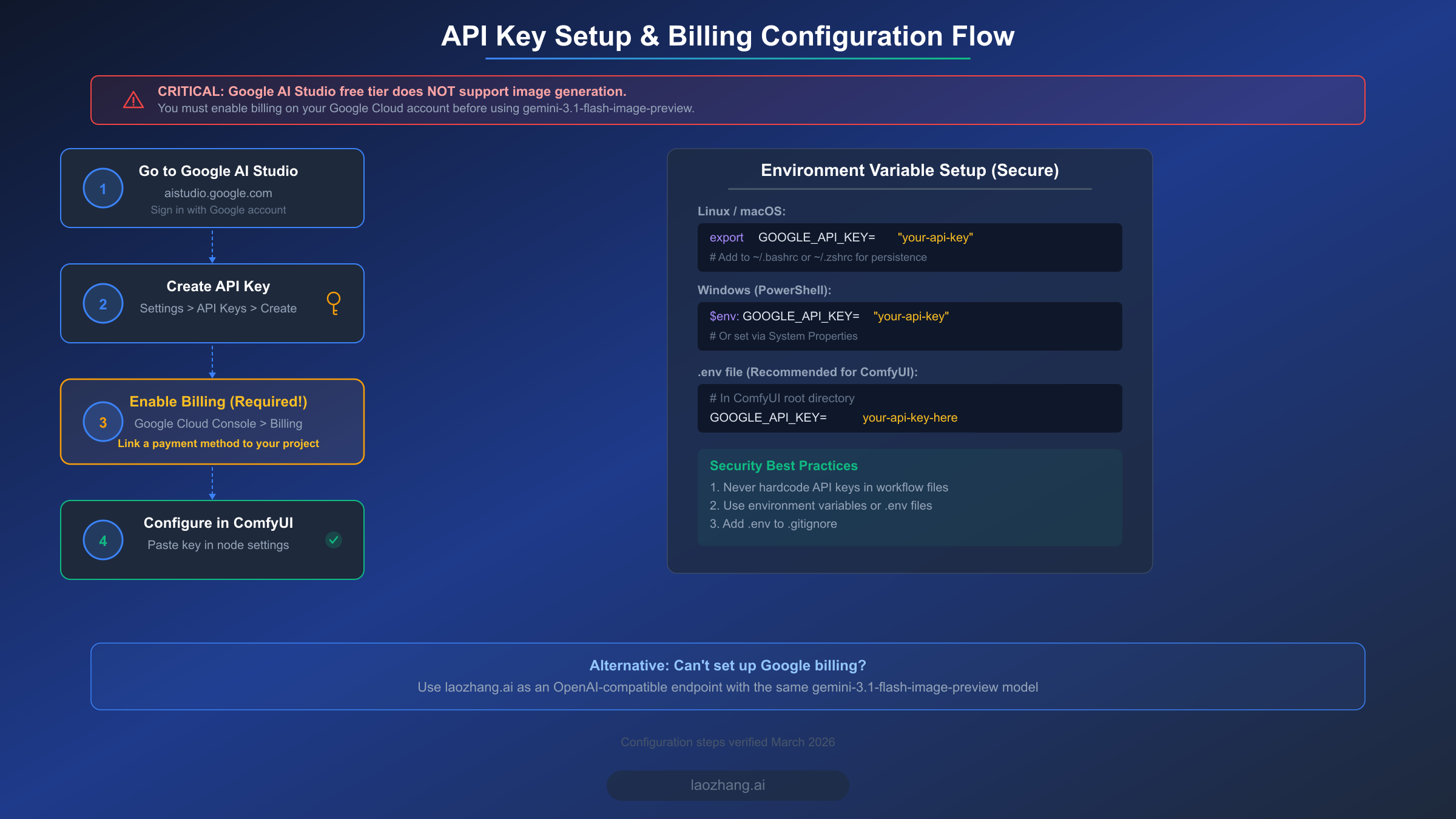Open the Go to Google AI Studio step card

point(212,188)
